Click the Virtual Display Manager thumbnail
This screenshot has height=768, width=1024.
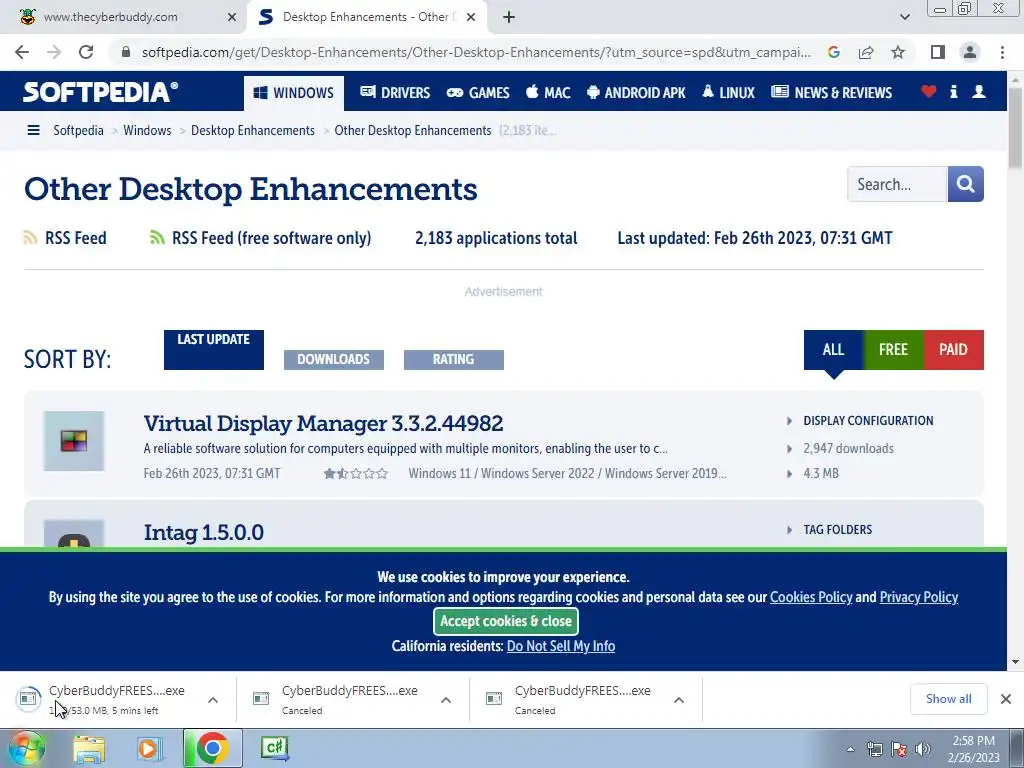tap(74, 441)
